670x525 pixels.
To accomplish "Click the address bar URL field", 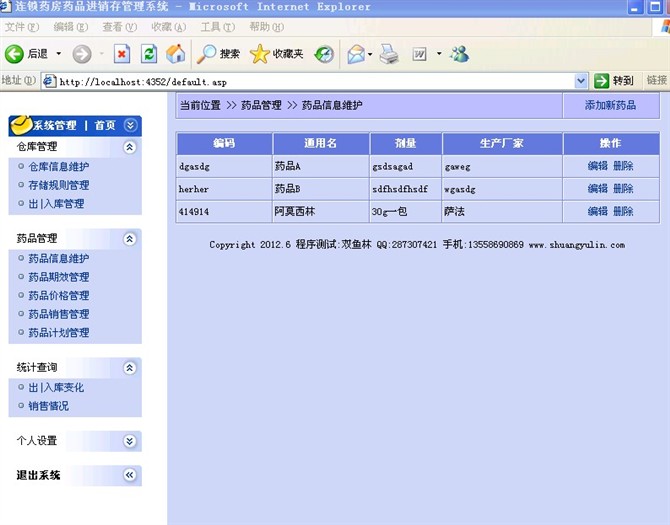I will [x=314, y=81].
